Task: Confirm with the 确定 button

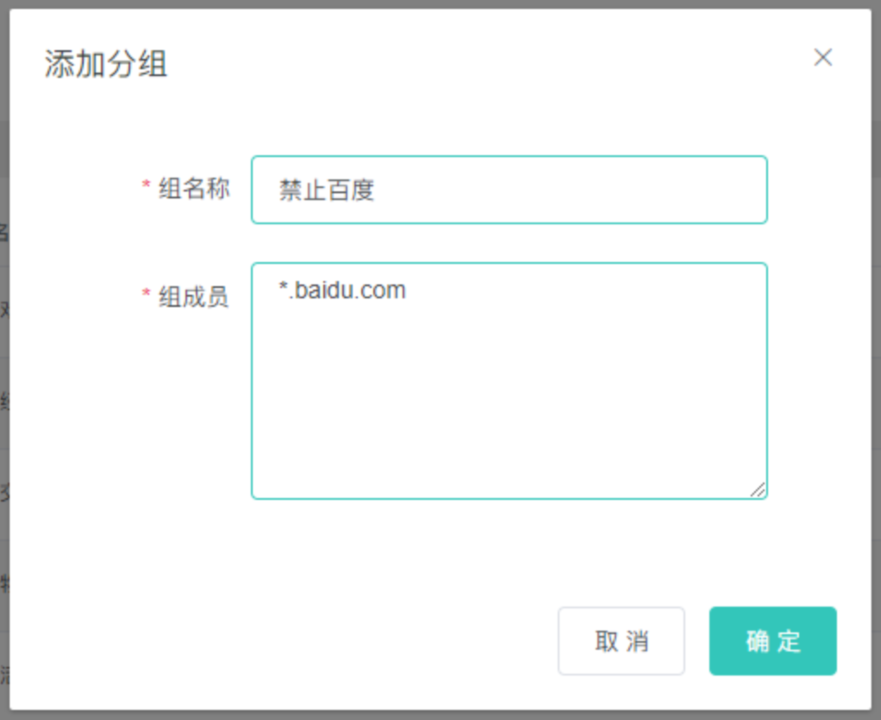Action: point(773,641)
